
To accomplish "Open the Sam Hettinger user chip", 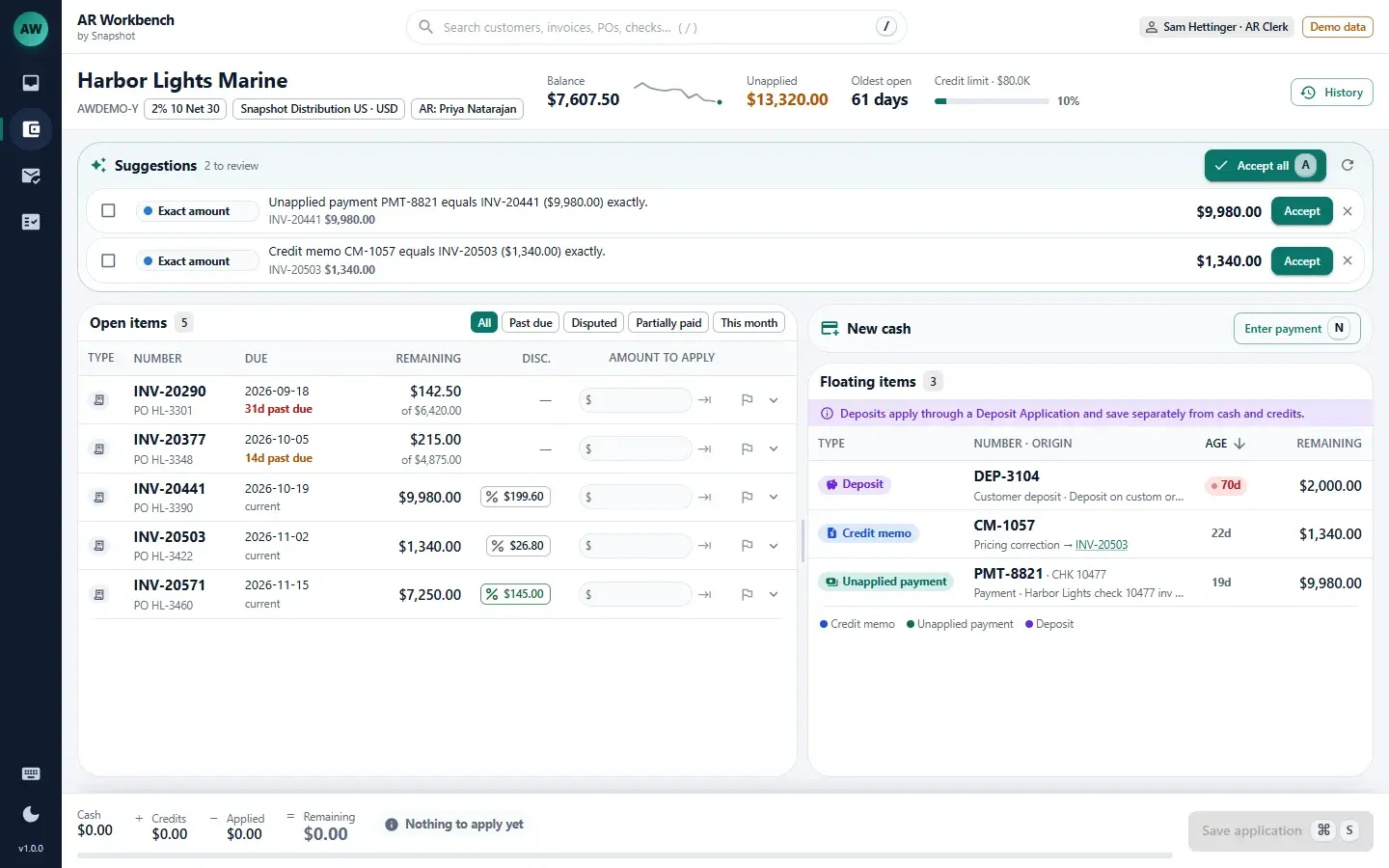I will (1216, 27).
